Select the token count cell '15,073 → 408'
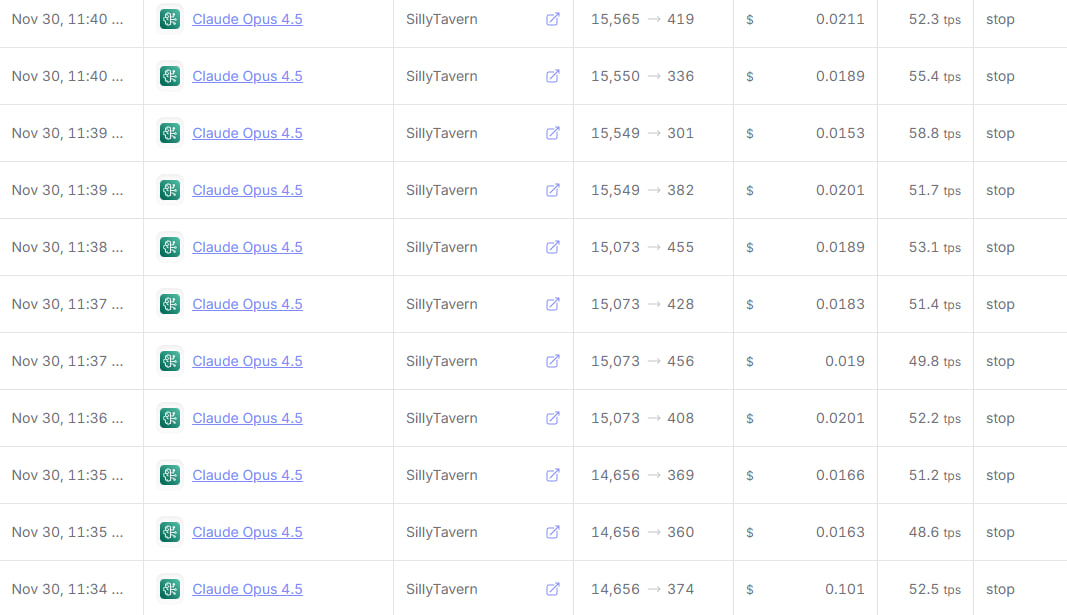This screenshot has height=615, width=1067. 642,418
